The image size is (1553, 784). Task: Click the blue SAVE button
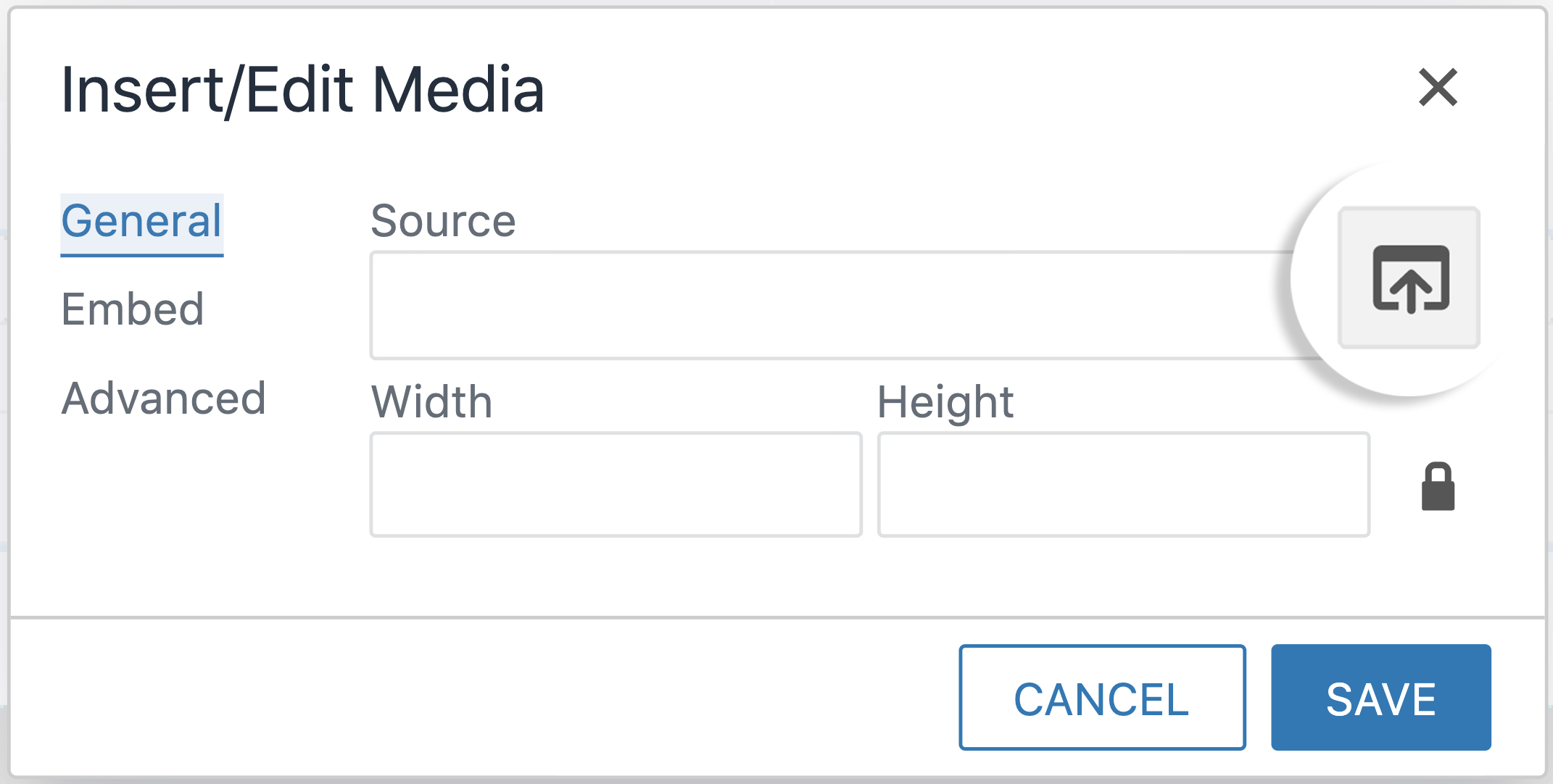(x=1380, y=697)
